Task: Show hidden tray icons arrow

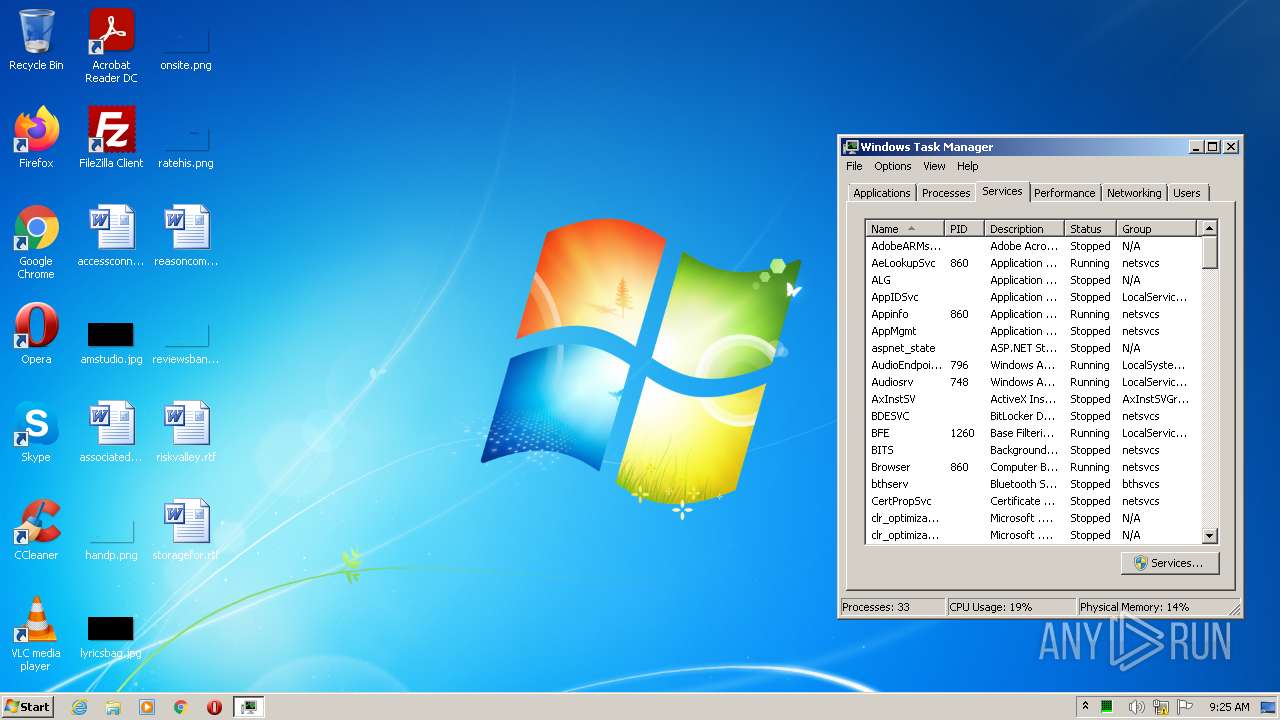Action: [1085, 707]
